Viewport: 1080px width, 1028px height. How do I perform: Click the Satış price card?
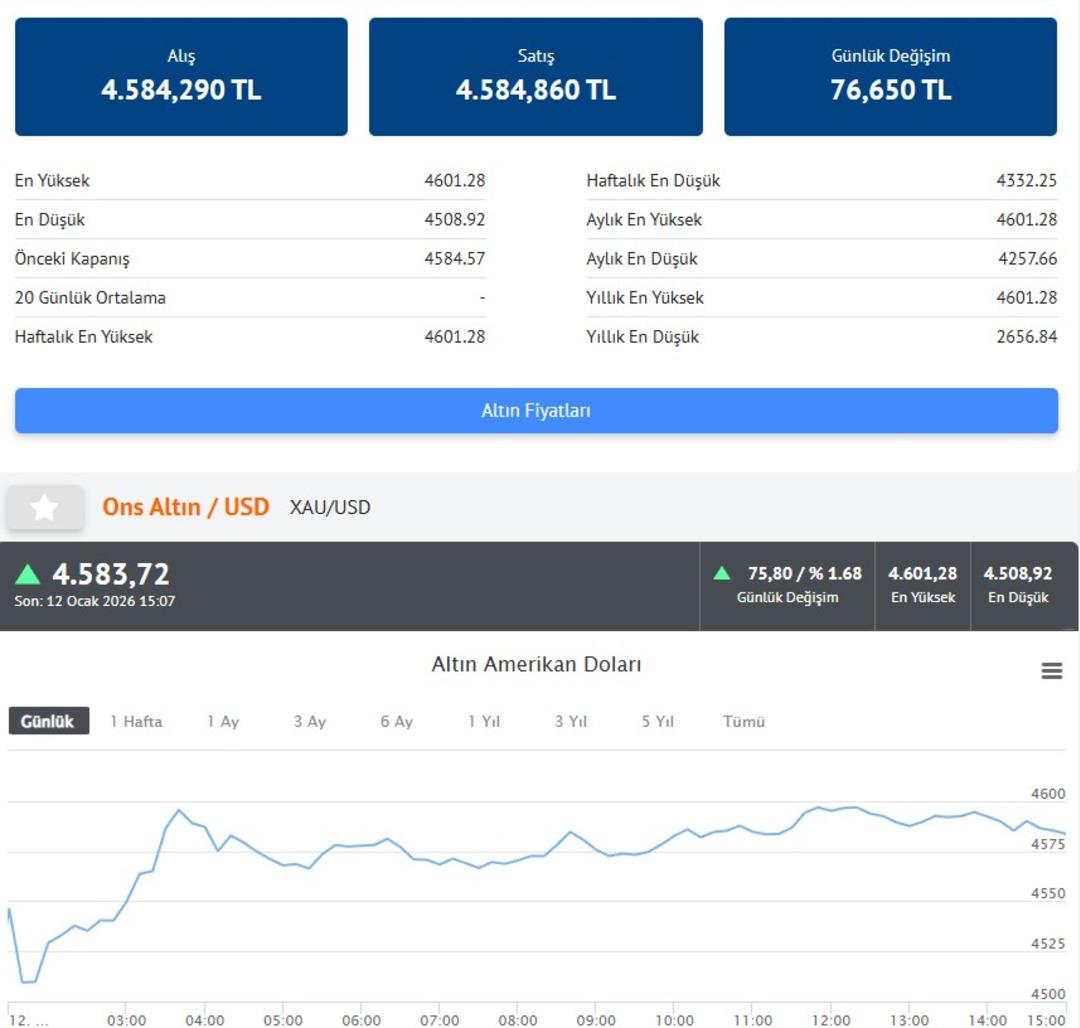(x=536, y=77)
